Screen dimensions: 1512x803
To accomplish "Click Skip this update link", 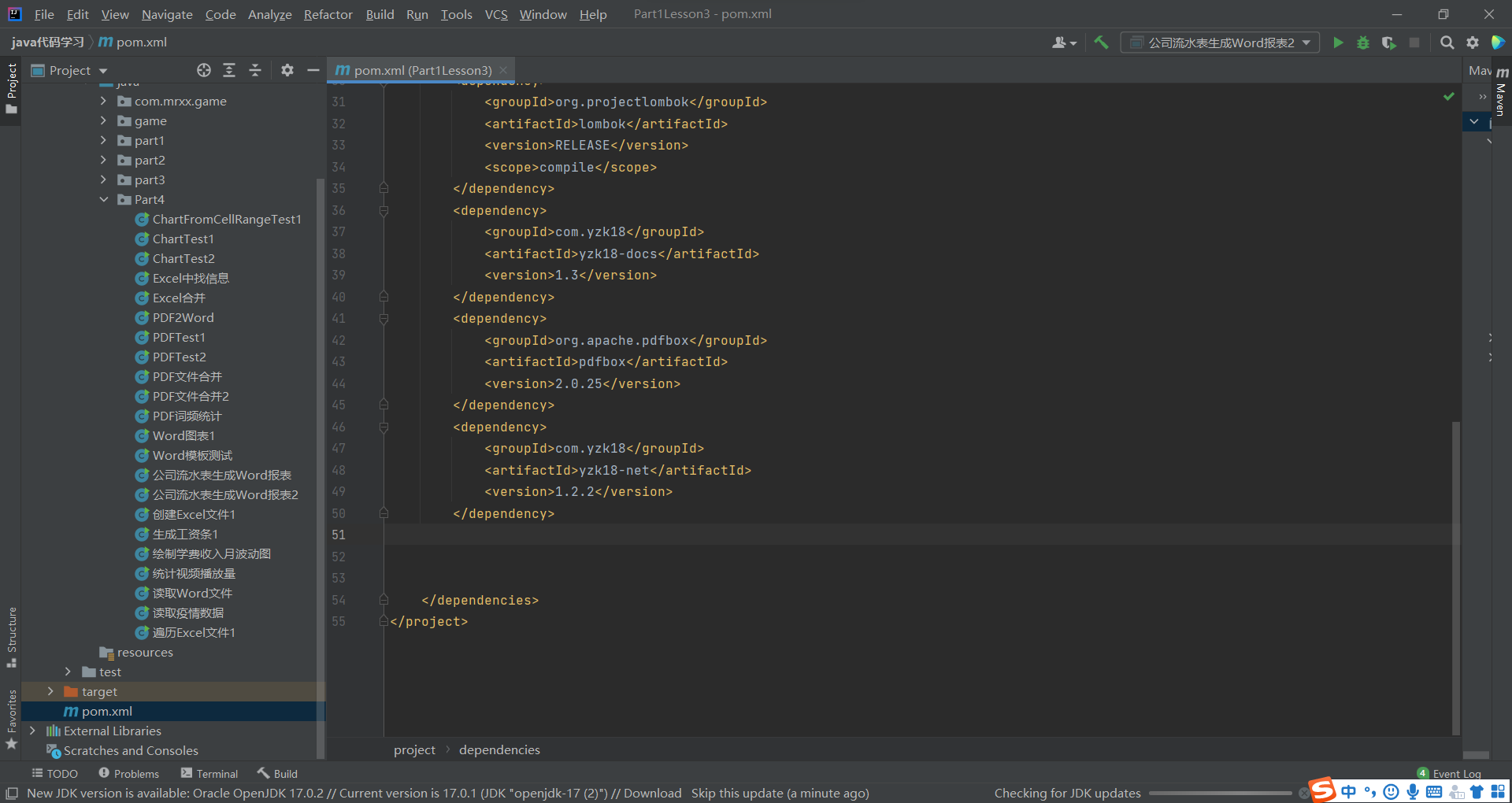I will (737, 793).
